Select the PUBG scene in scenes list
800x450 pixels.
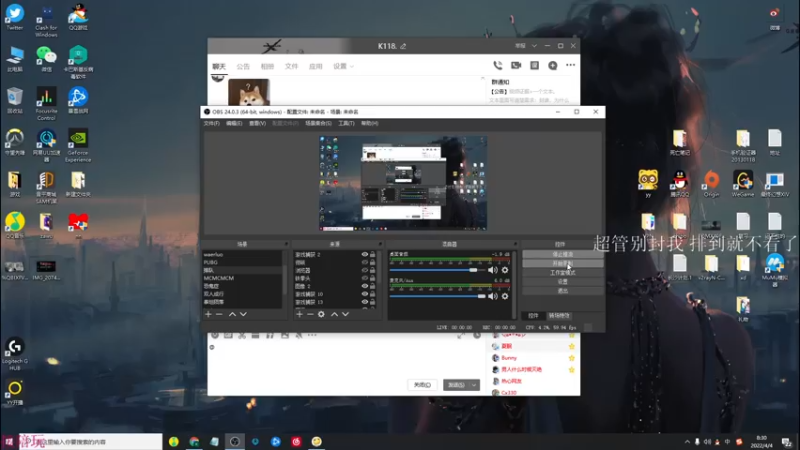[x=242, y=262]
